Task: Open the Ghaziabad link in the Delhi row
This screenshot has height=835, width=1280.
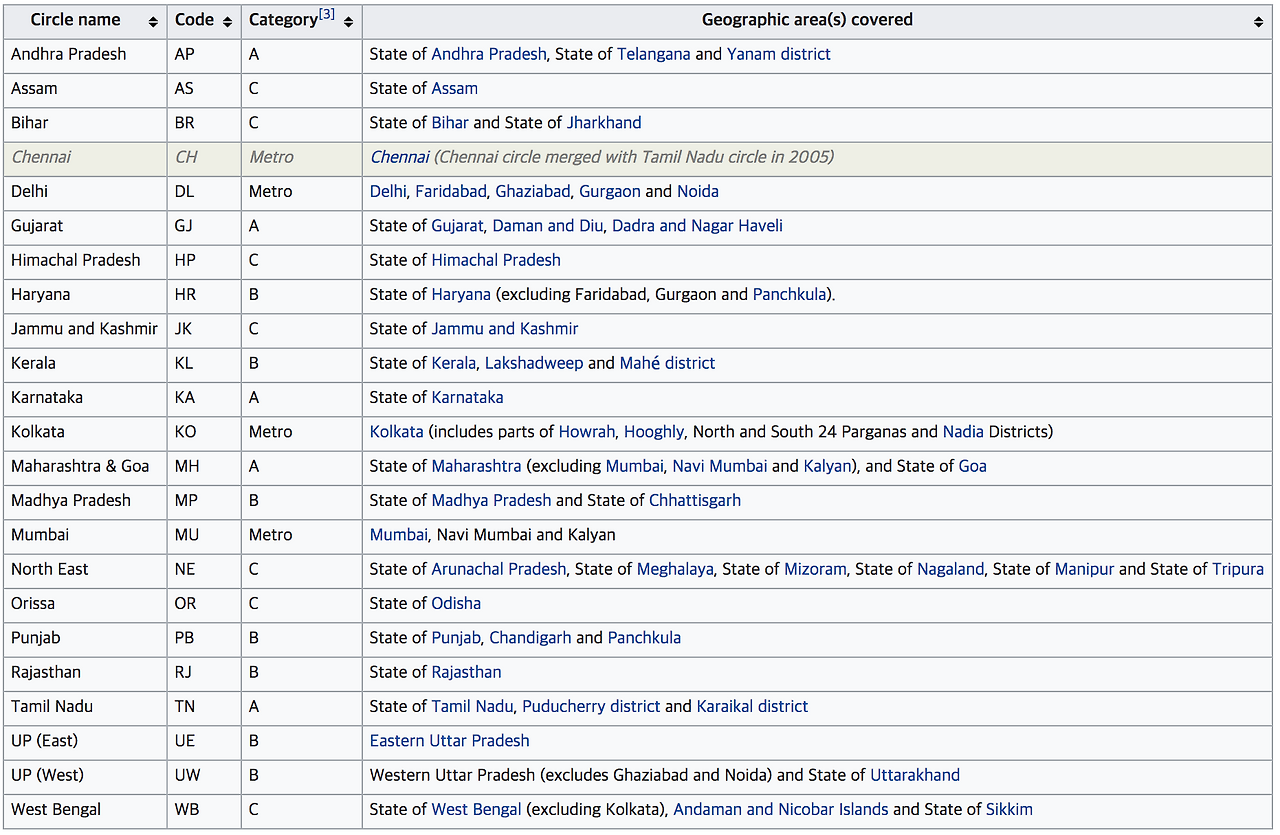Action: [533, 191]
